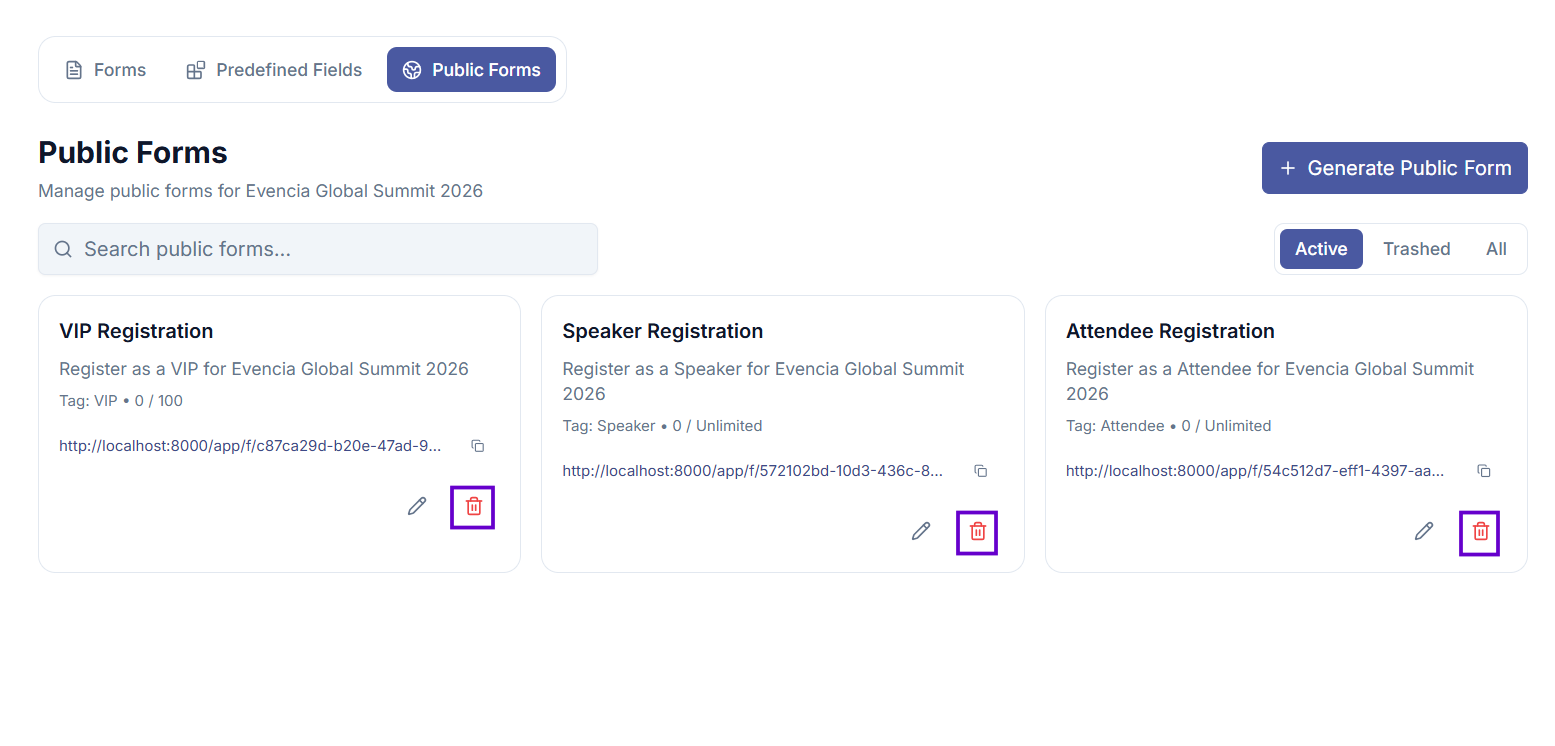Focus the Search public forms field
Viewport: 1555px width, 746px height.
coord(318,249)
